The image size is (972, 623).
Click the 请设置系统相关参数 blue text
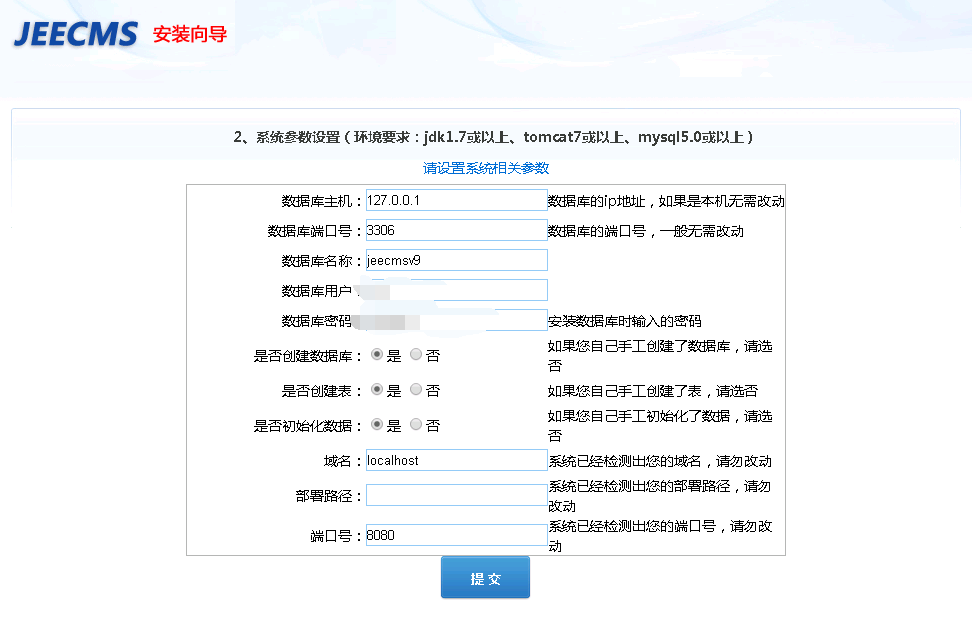tap(486, 169)
